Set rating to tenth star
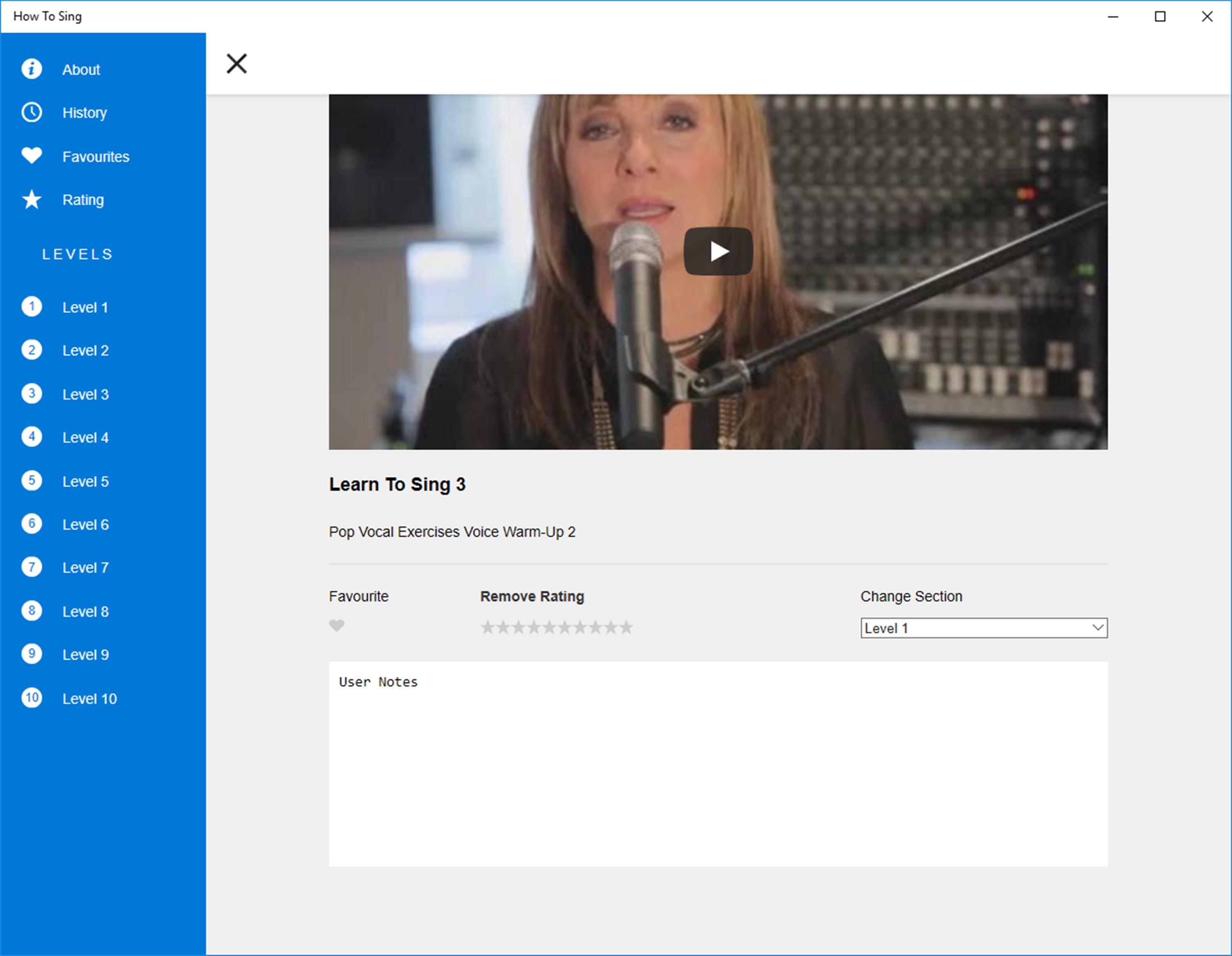The width and height of the screenshot is (1232, 956). tap(626, 627)
